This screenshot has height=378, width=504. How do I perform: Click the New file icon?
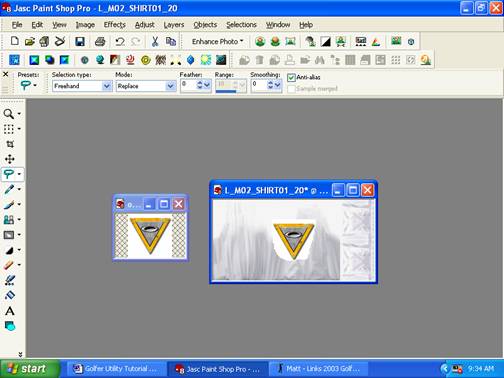(x=14, y=41)
